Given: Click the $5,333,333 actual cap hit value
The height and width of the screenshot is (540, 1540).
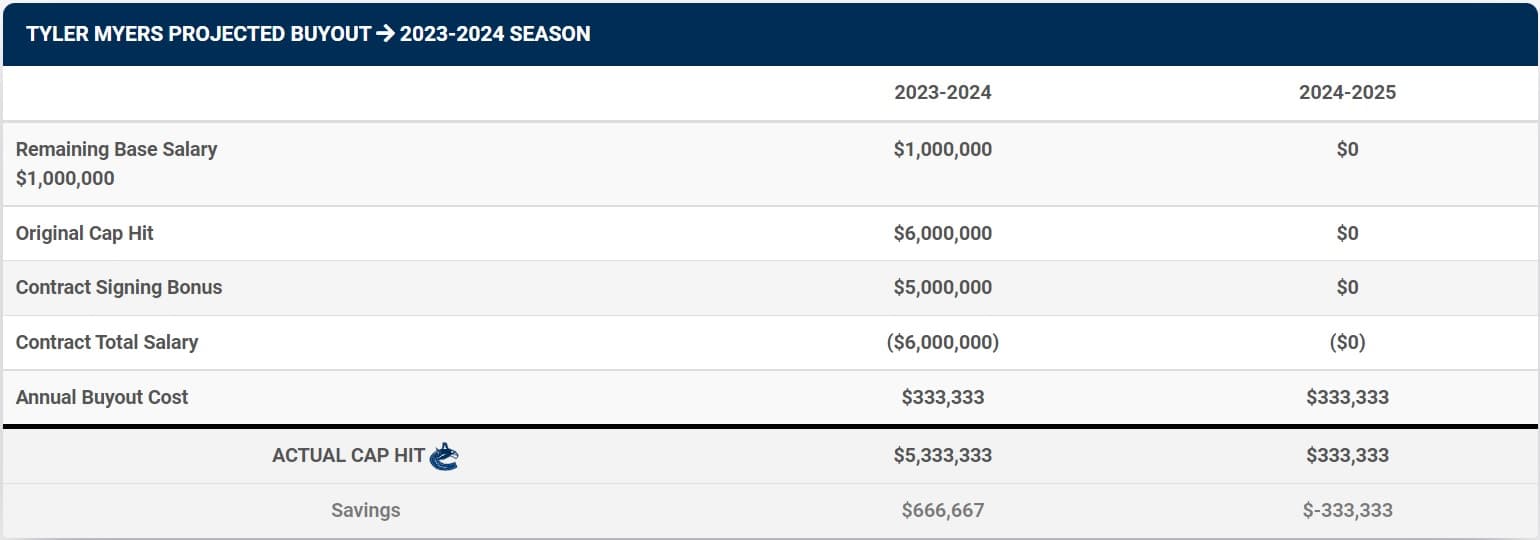Looking at the screenshot, I should point(942,455).
